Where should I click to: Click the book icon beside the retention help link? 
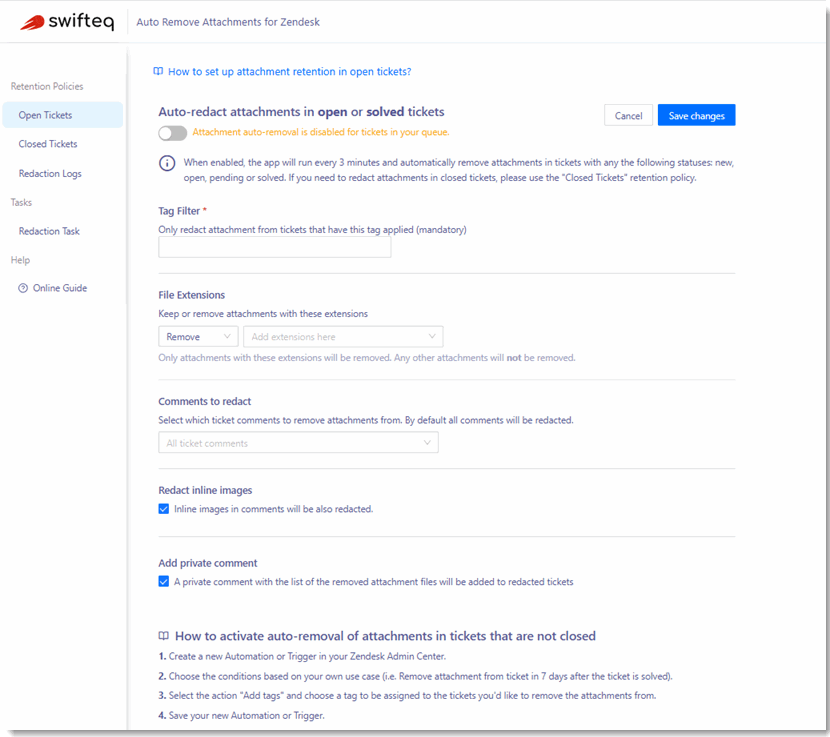pyautogui.click(x=158, y=71)
